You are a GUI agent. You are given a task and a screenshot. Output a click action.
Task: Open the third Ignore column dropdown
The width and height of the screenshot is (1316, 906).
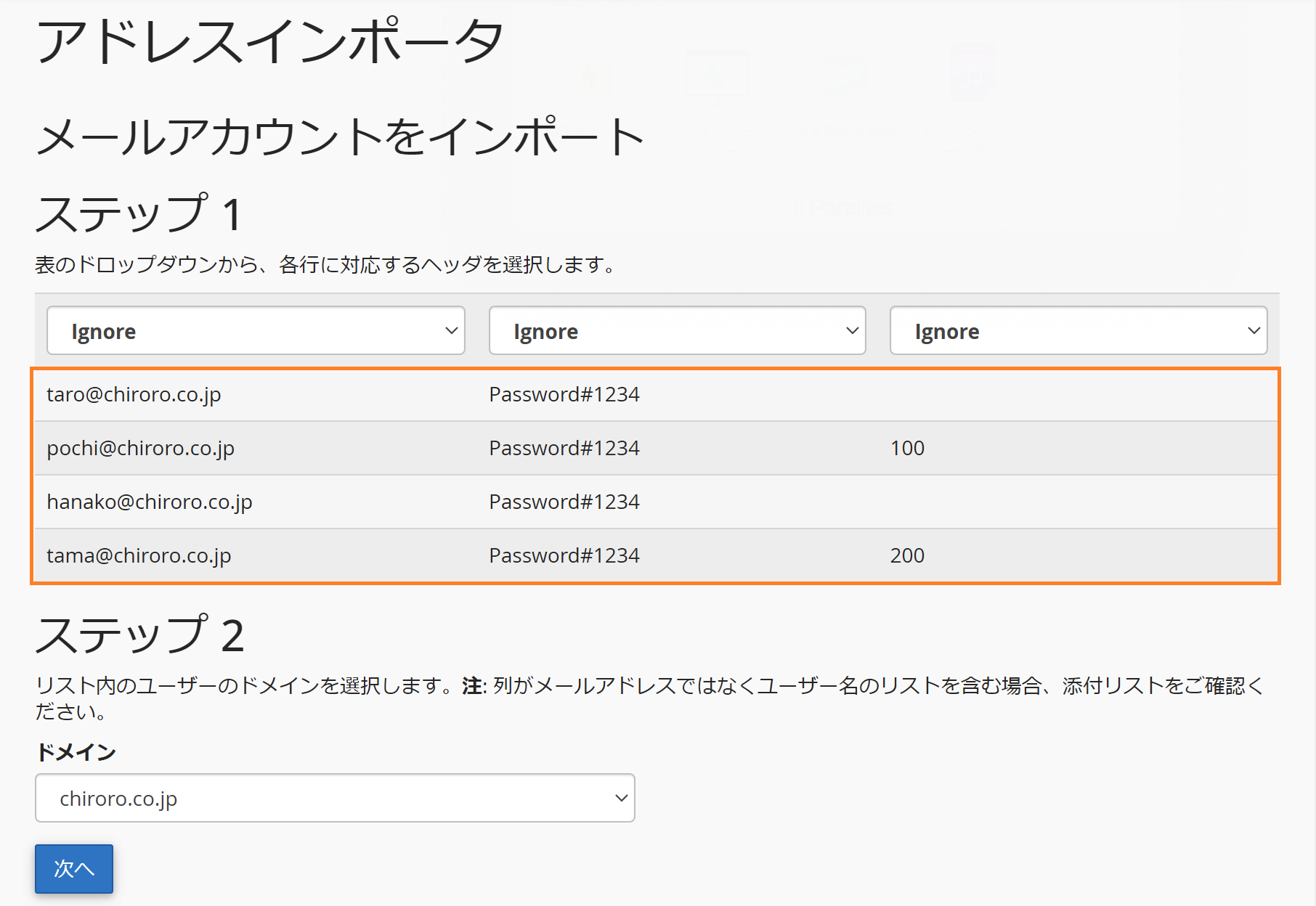pyautogui.click(x=1079, y=331)
